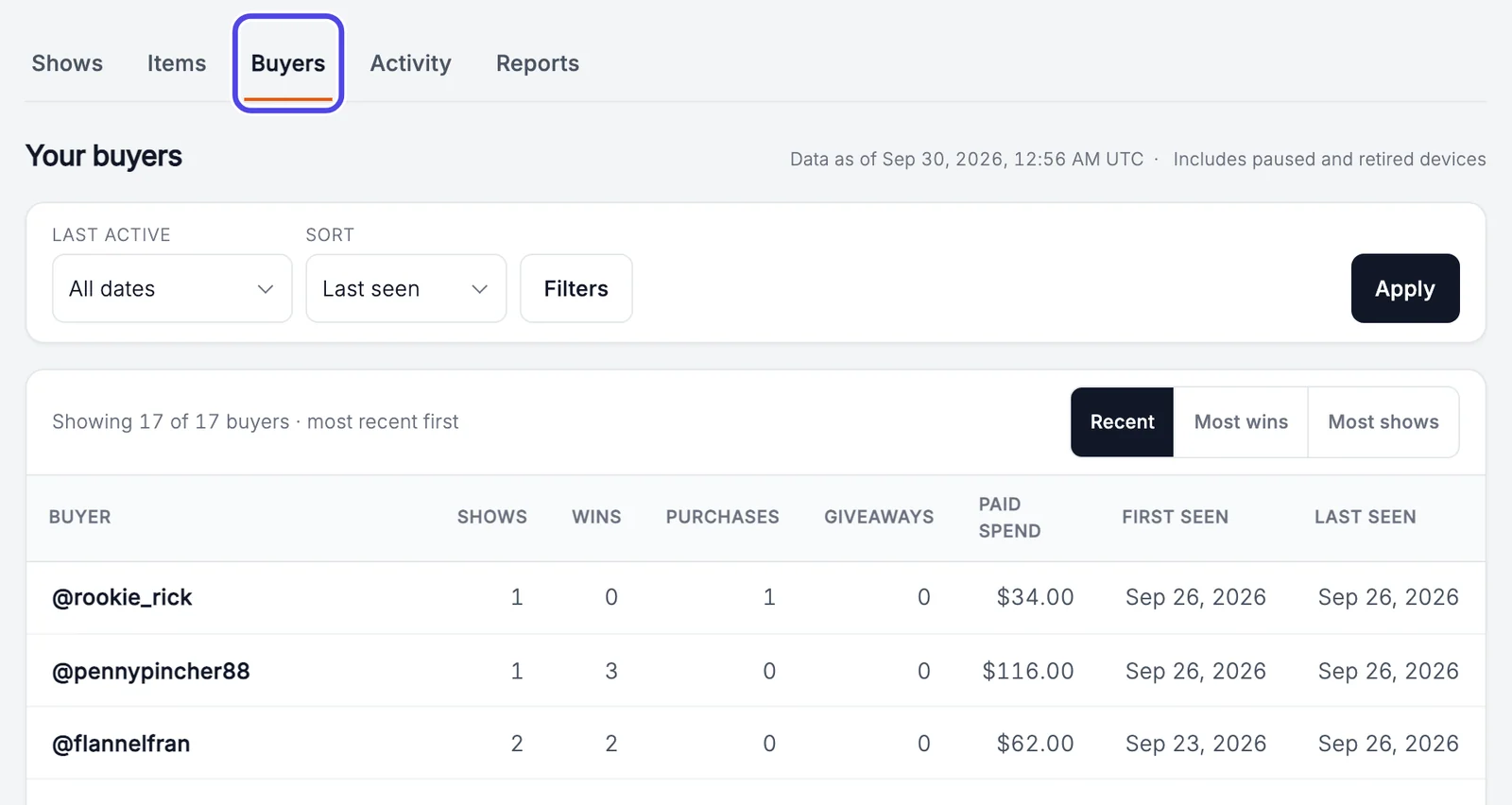Go to the Activity tab
Image resolution: width=1512 pixels, height=805 pixels.
pyautogui.click(x=410, y=63)
